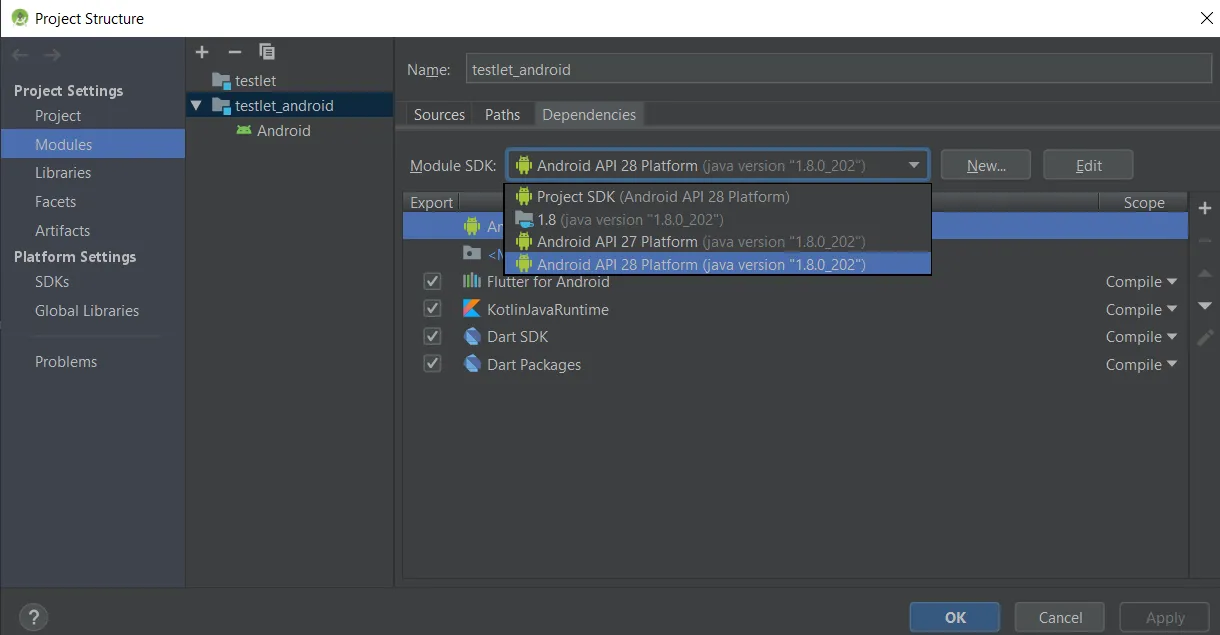Viewport: 1220px width, 635px height.
Task: Select Project SDK option in dropdown list
Action: (717, 196)
